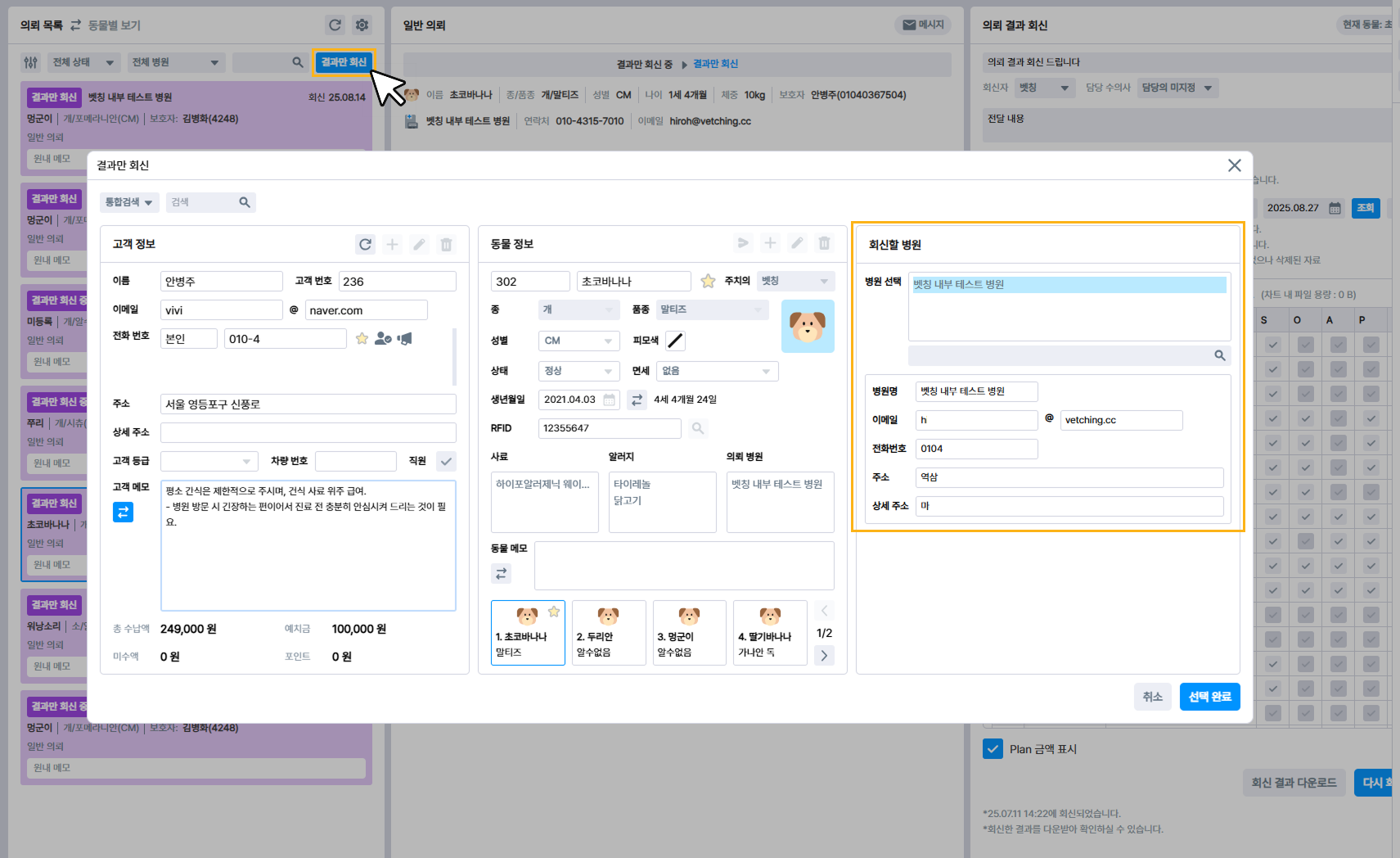Go to the previous page of animal cards
This screenshot has height=858, width=1400.
825,611
